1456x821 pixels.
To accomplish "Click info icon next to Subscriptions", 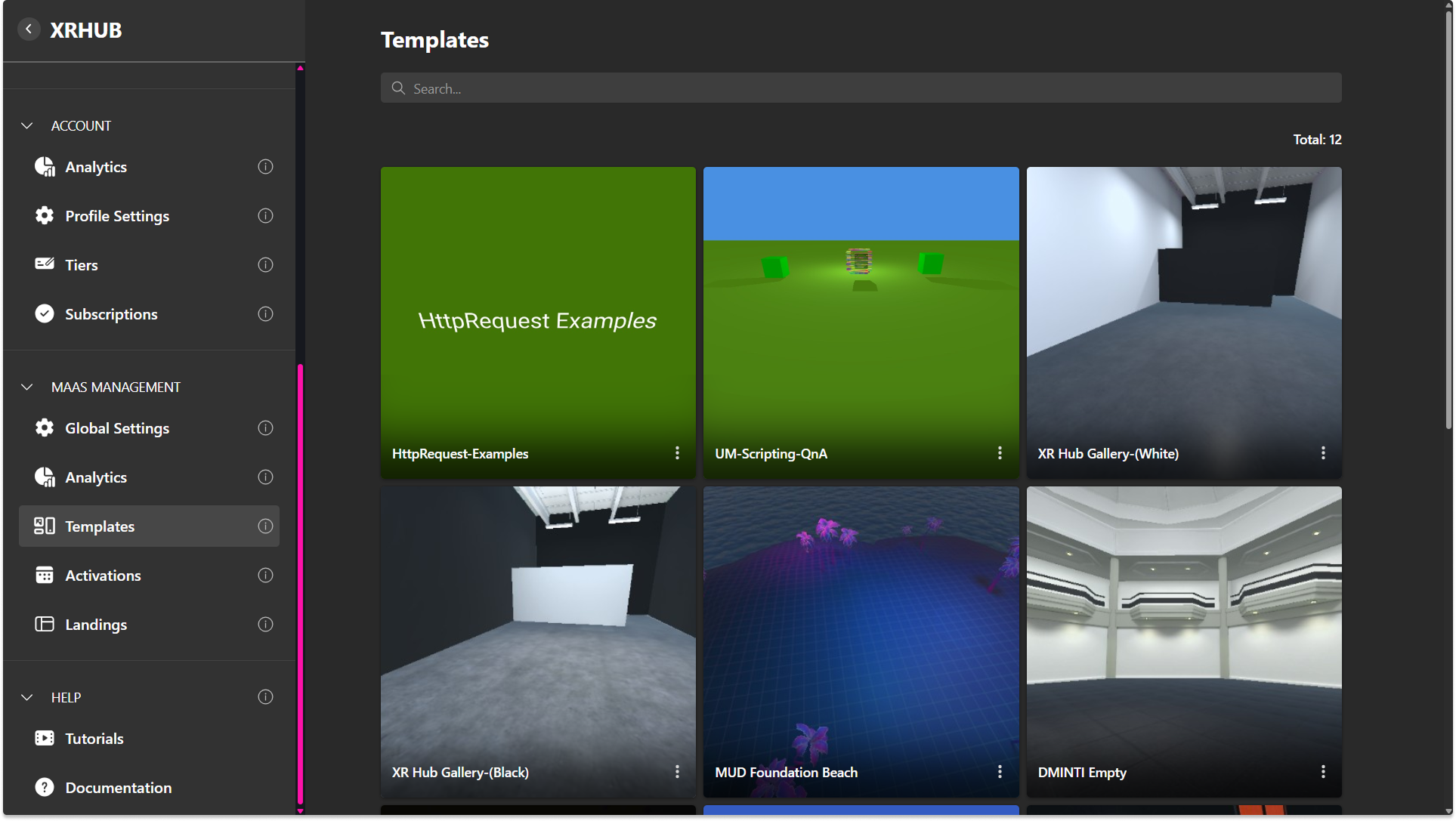I will [265, 314].
